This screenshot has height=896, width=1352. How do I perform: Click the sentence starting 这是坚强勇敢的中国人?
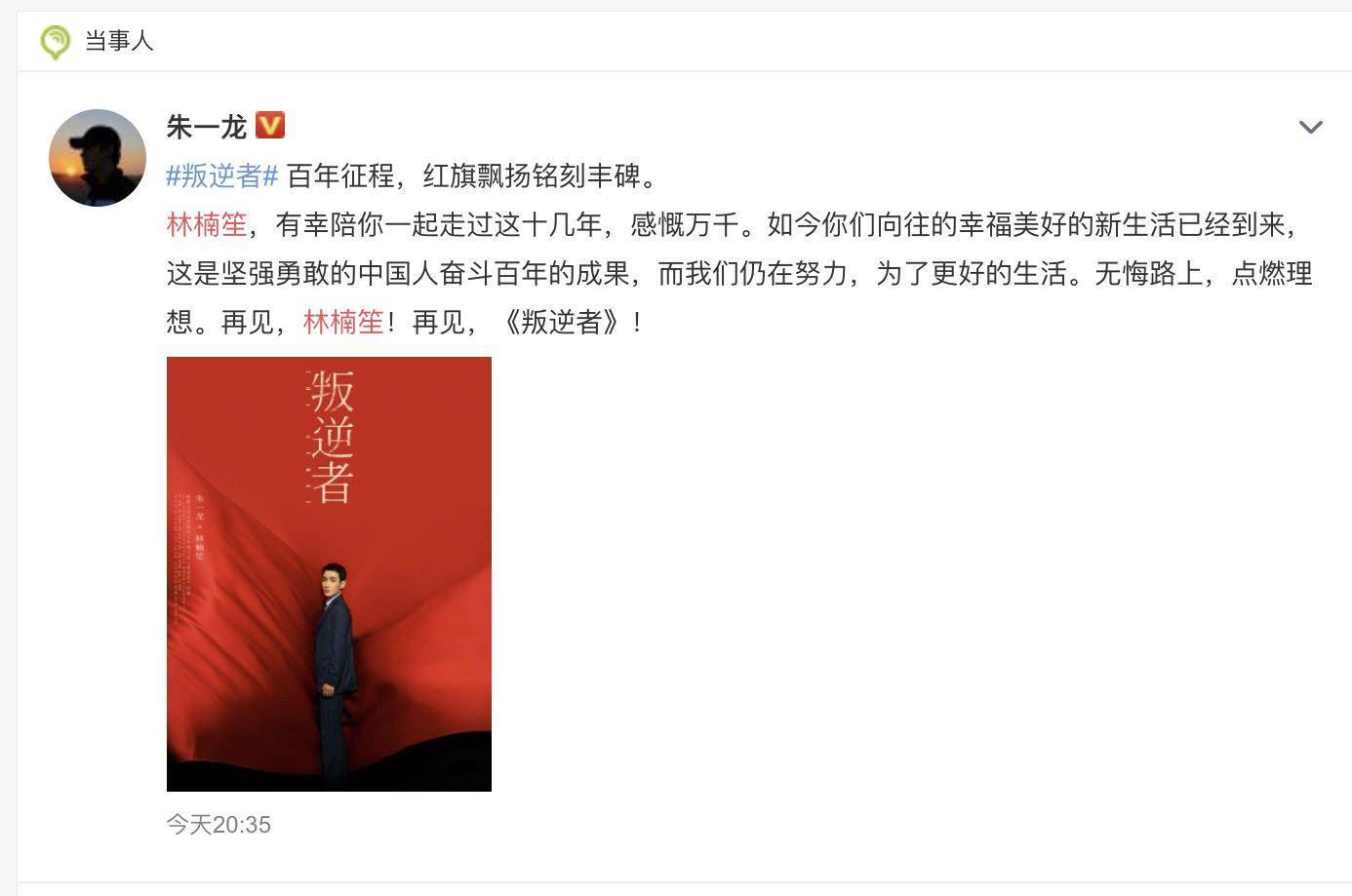624,273
